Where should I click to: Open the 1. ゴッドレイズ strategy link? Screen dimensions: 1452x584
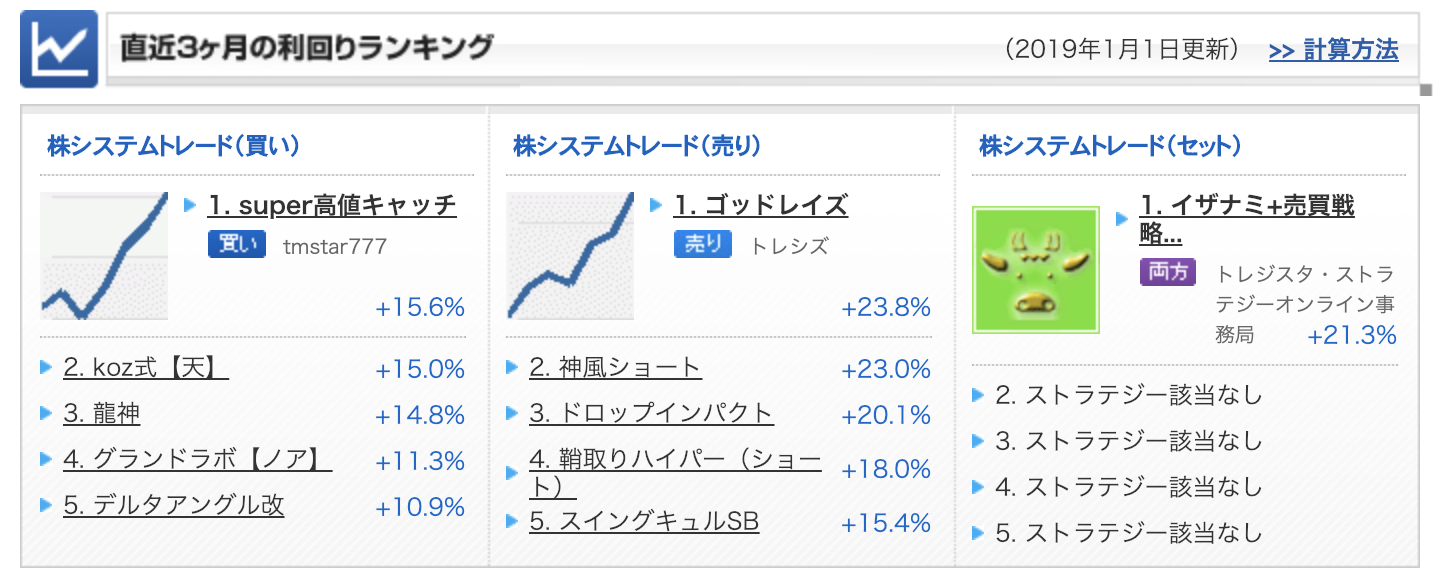[760, 205]
